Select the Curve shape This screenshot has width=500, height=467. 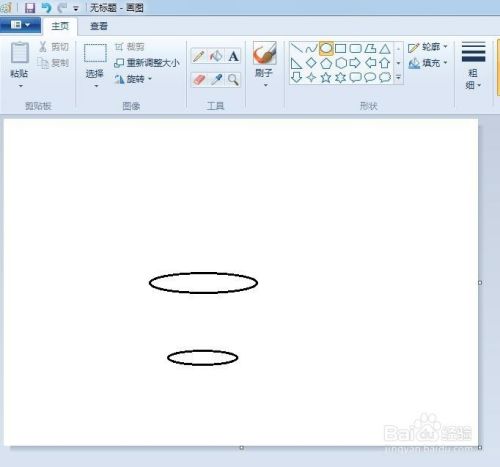click(311, 49)
